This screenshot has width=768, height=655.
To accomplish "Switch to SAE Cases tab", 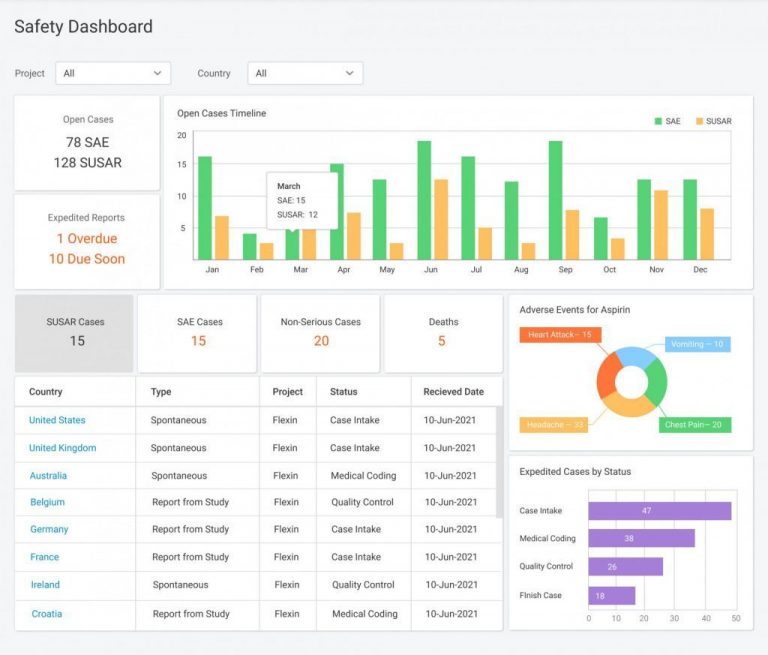I will (x=198, y=333).
